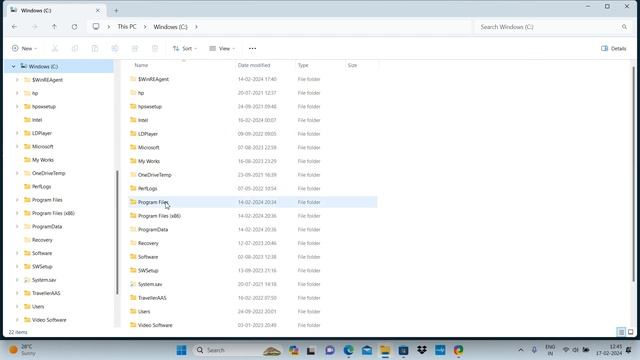This screenshot has width=640, height=360.
Task: Click the PC icon in address bar
Action: 96,27
